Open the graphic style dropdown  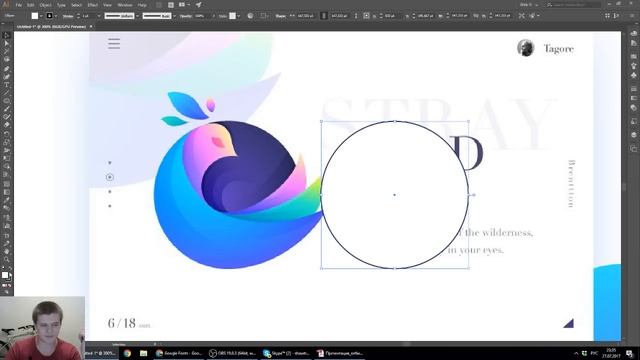click(238, 16)
